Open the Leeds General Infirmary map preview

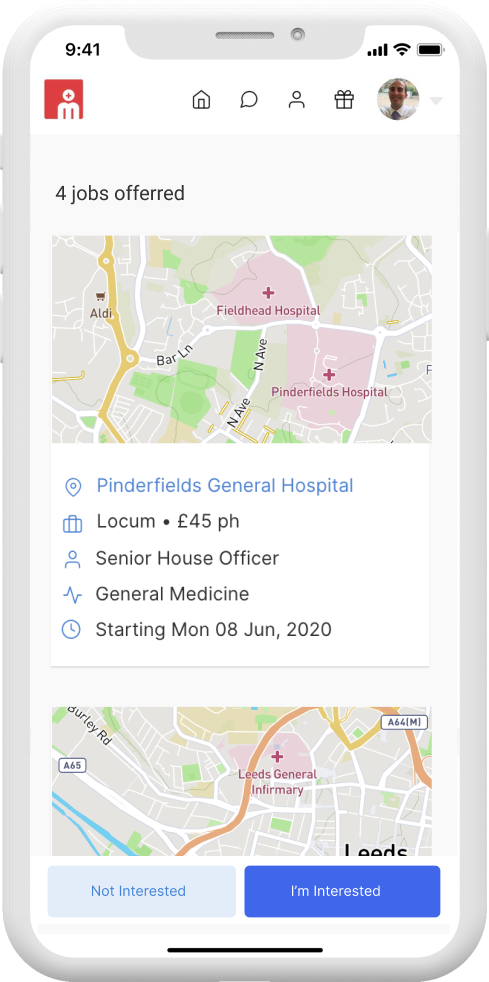coord(241,781)
